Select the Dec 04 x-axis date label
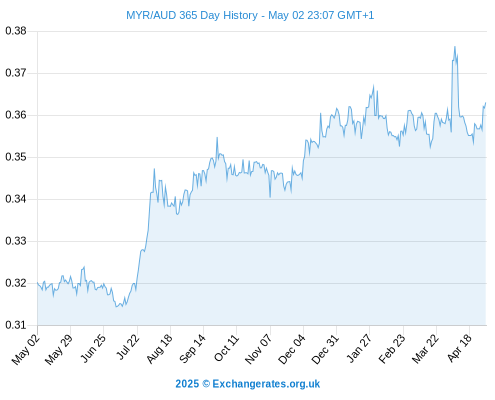This screenshot has height=400, width=495. click(x=292, y=349)
